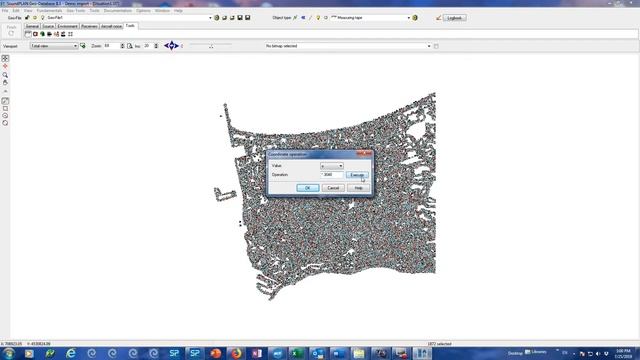Switch to the Aircraft noise tab
Image resolution: width=640 pixels, height=360 pixels.
pyautogui.click(x=111, y=26)
